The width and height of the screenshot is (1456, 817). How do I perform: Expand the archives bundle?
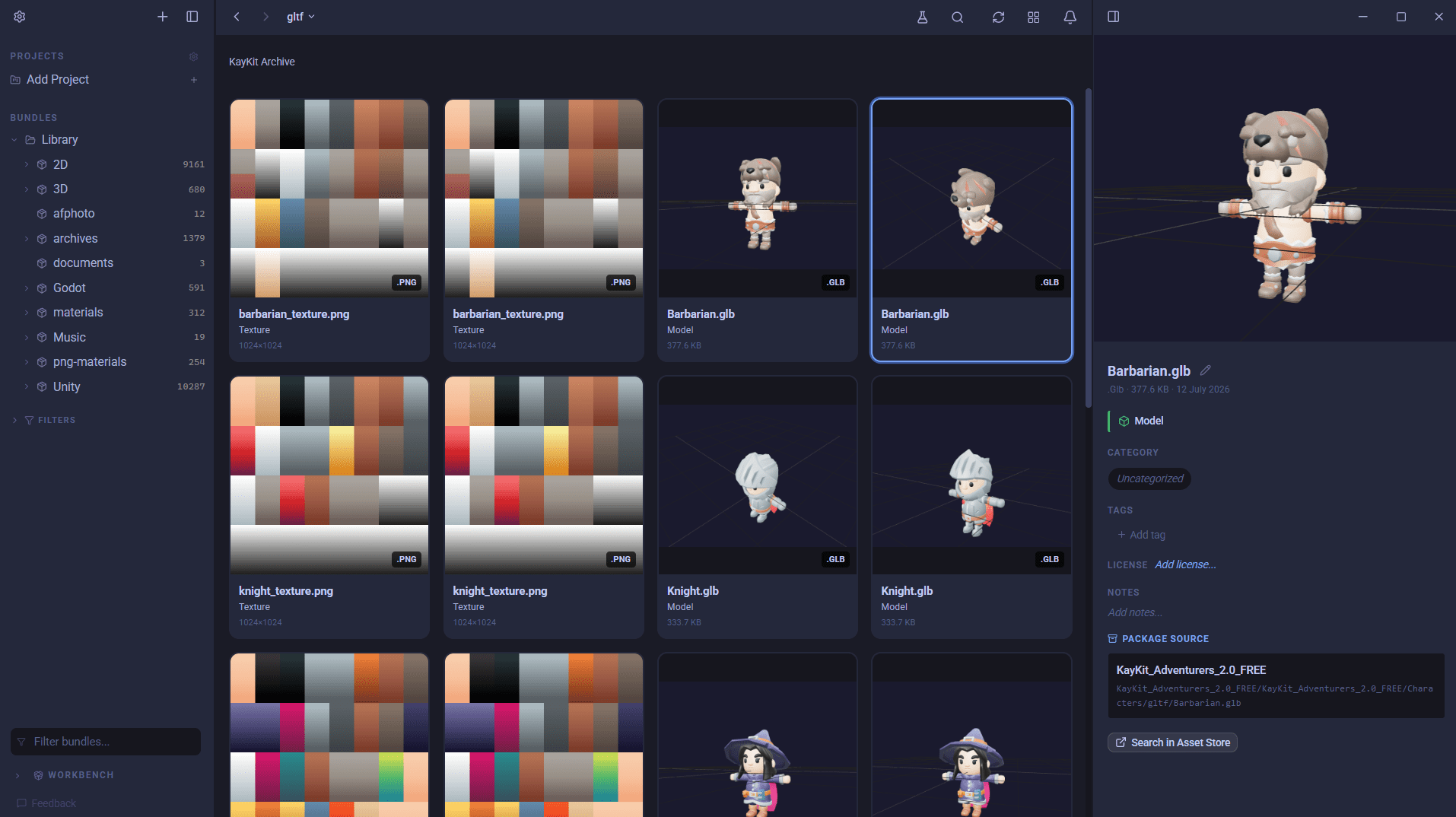pyautogui.click(x=27, y=239)
